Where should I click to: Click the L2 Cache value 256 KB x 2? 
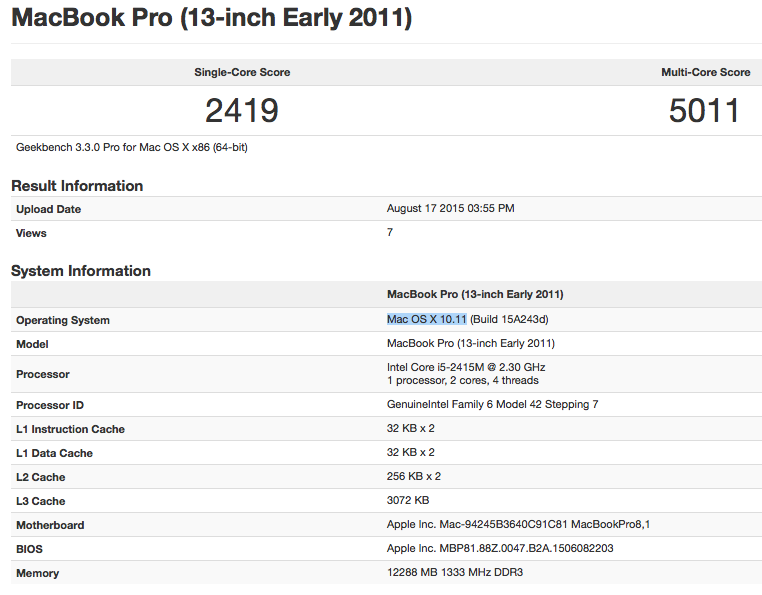click(x=414, y=477)
